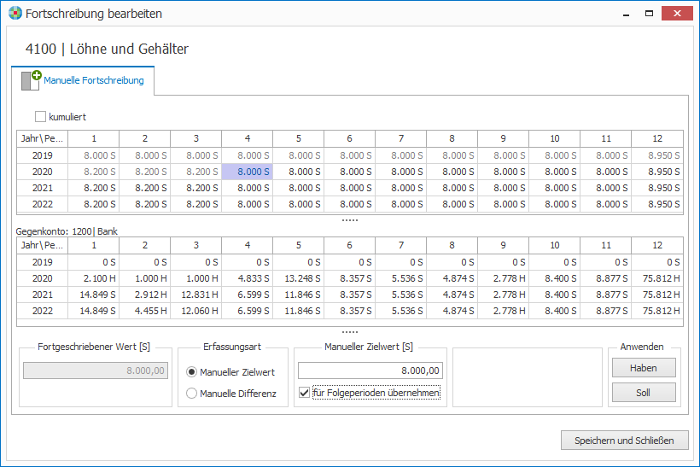Click row label 2021 in Gegenkonto table

pyautogui.click(x=42, y=295)
